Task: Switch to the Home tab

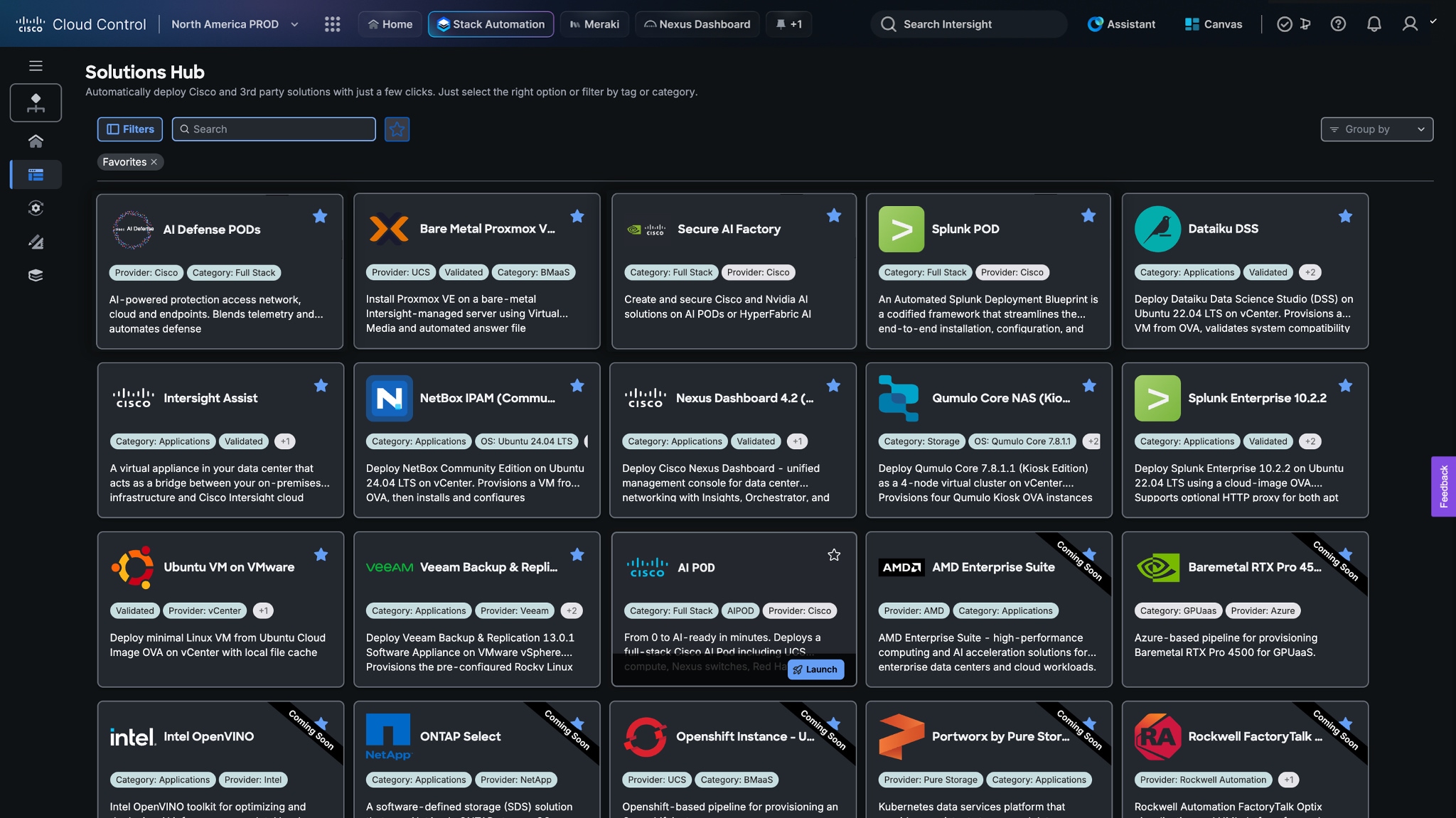Action: coord(390,24)
